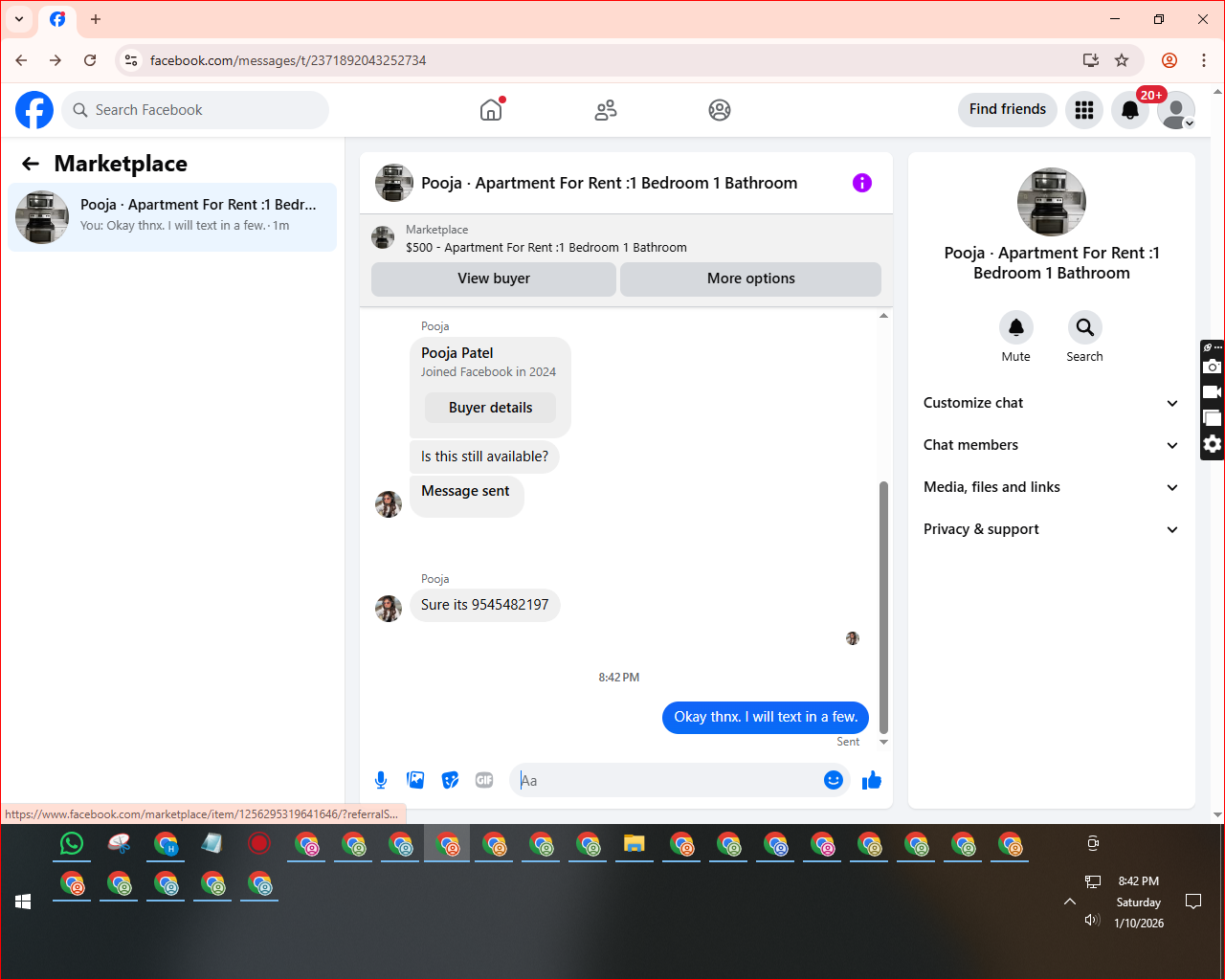Bookmark this page with star icon
This screenshot has width=1225, height=980.
tap(1122, 60)
